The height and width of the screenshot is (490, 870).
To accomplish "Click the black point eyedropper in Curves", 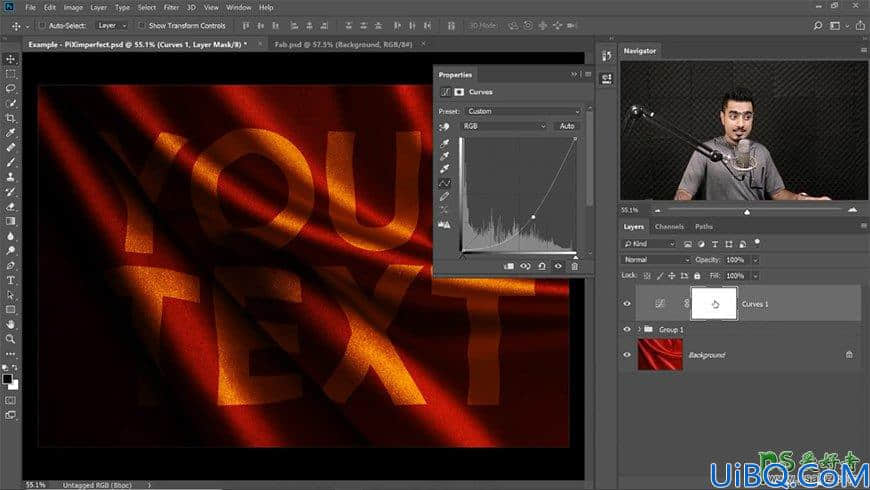I will 444,144.
